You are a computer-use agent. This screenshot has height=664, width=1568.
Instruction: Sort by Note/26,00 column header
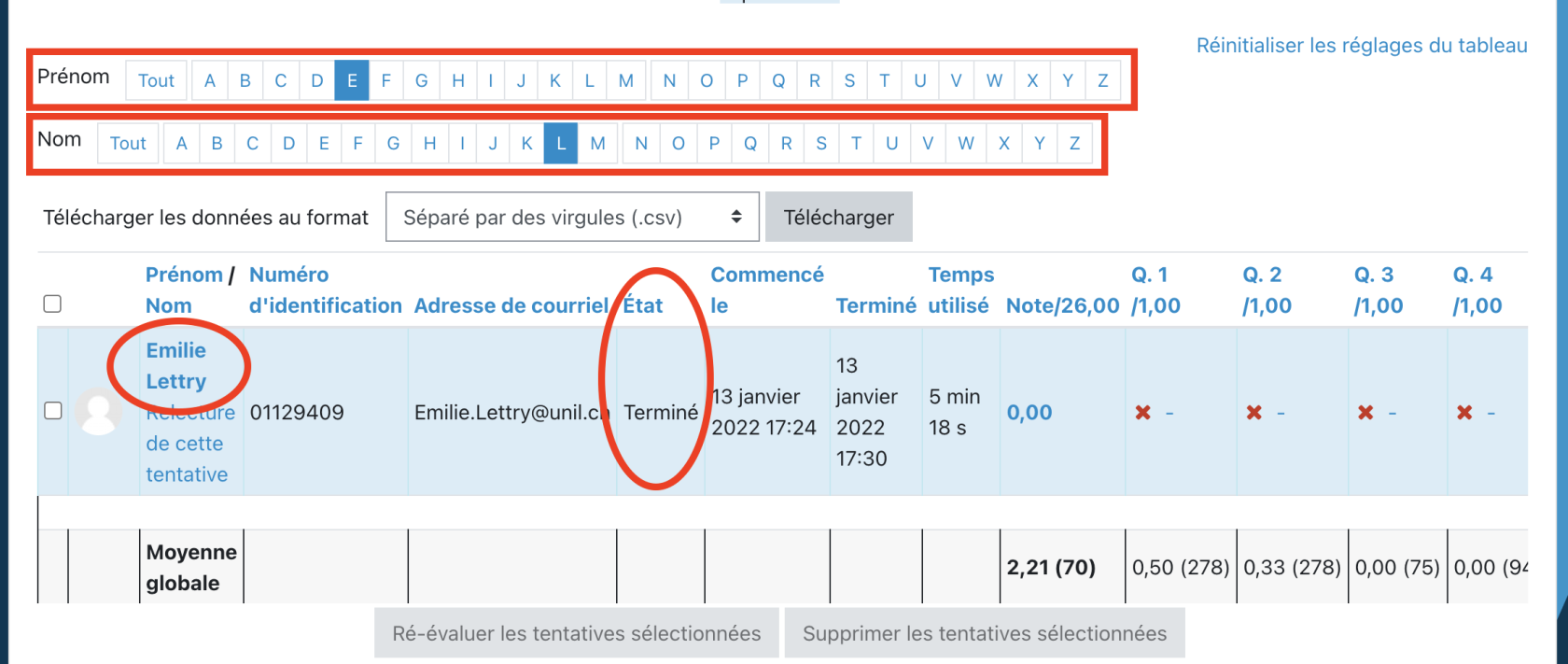tap(1062, 305)
